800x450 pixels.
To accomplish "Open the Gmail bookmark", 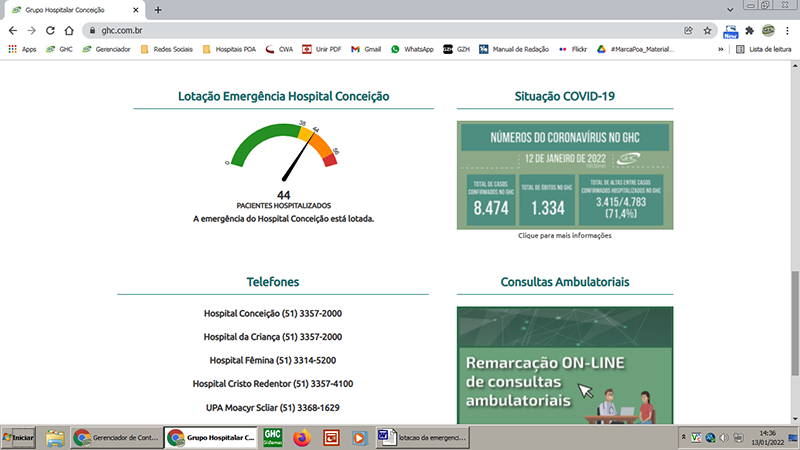I will pos(366,48).
